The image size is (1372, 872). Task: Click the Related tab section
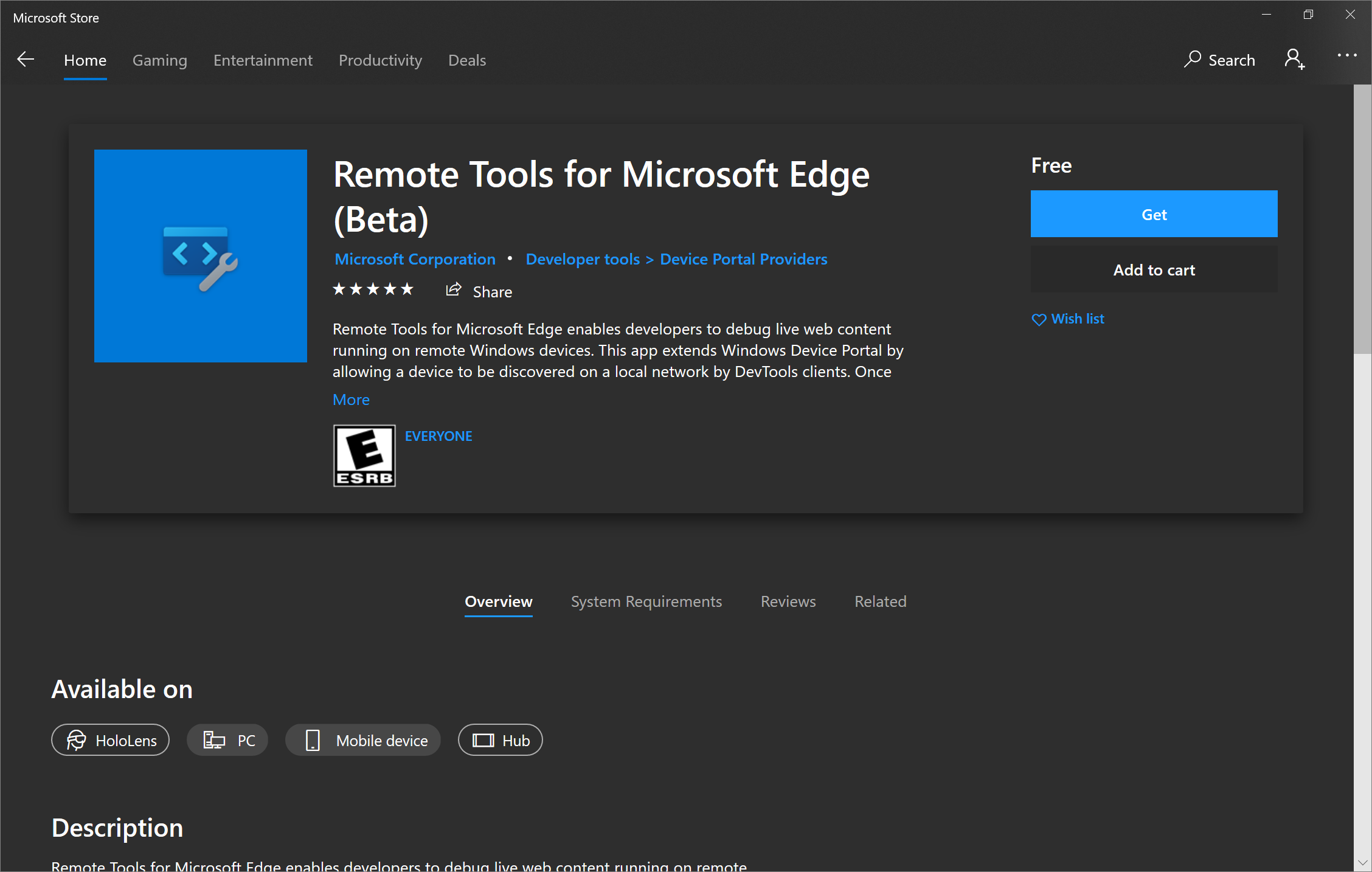point(880,601)
